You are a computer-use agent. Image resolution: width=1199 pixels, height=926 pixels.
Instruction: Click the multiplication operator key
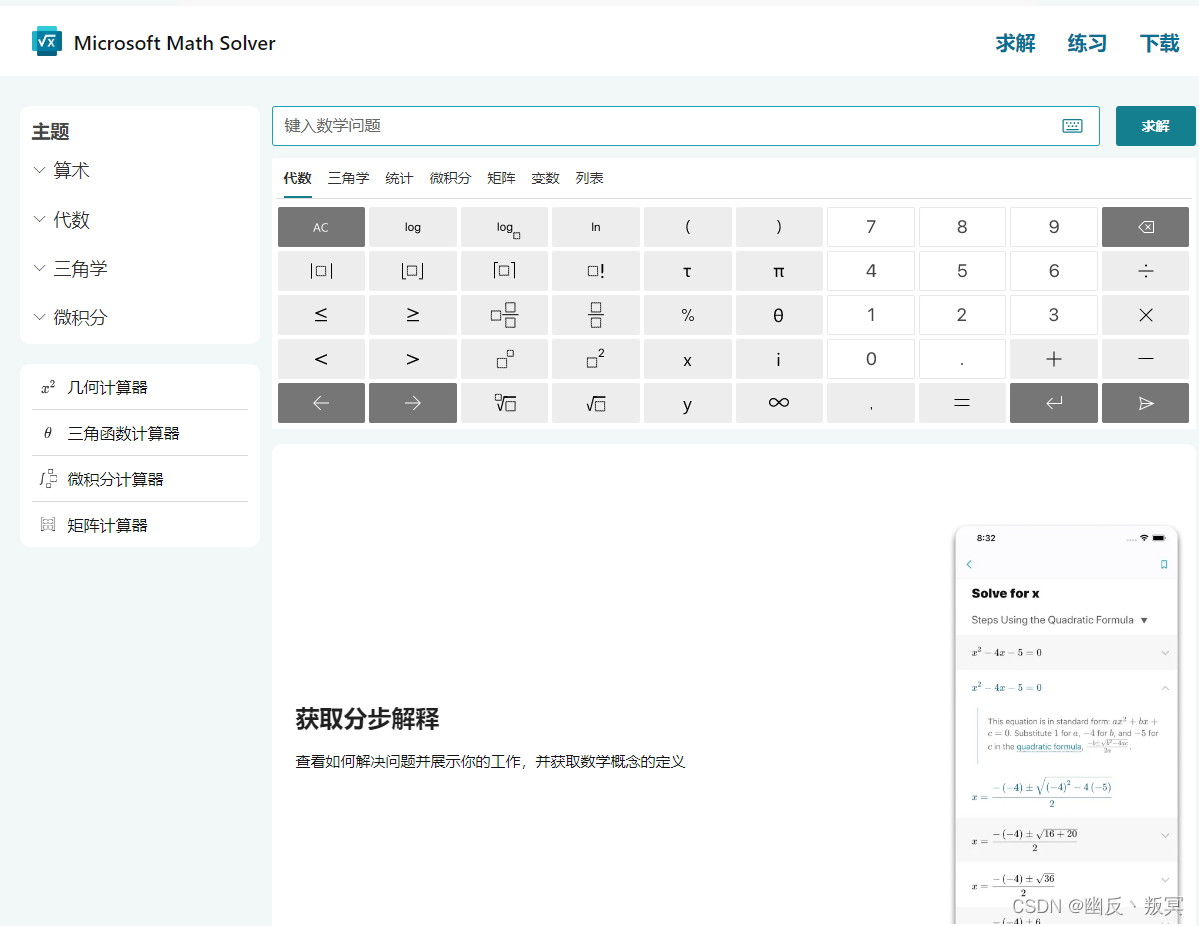(1145, 315)
